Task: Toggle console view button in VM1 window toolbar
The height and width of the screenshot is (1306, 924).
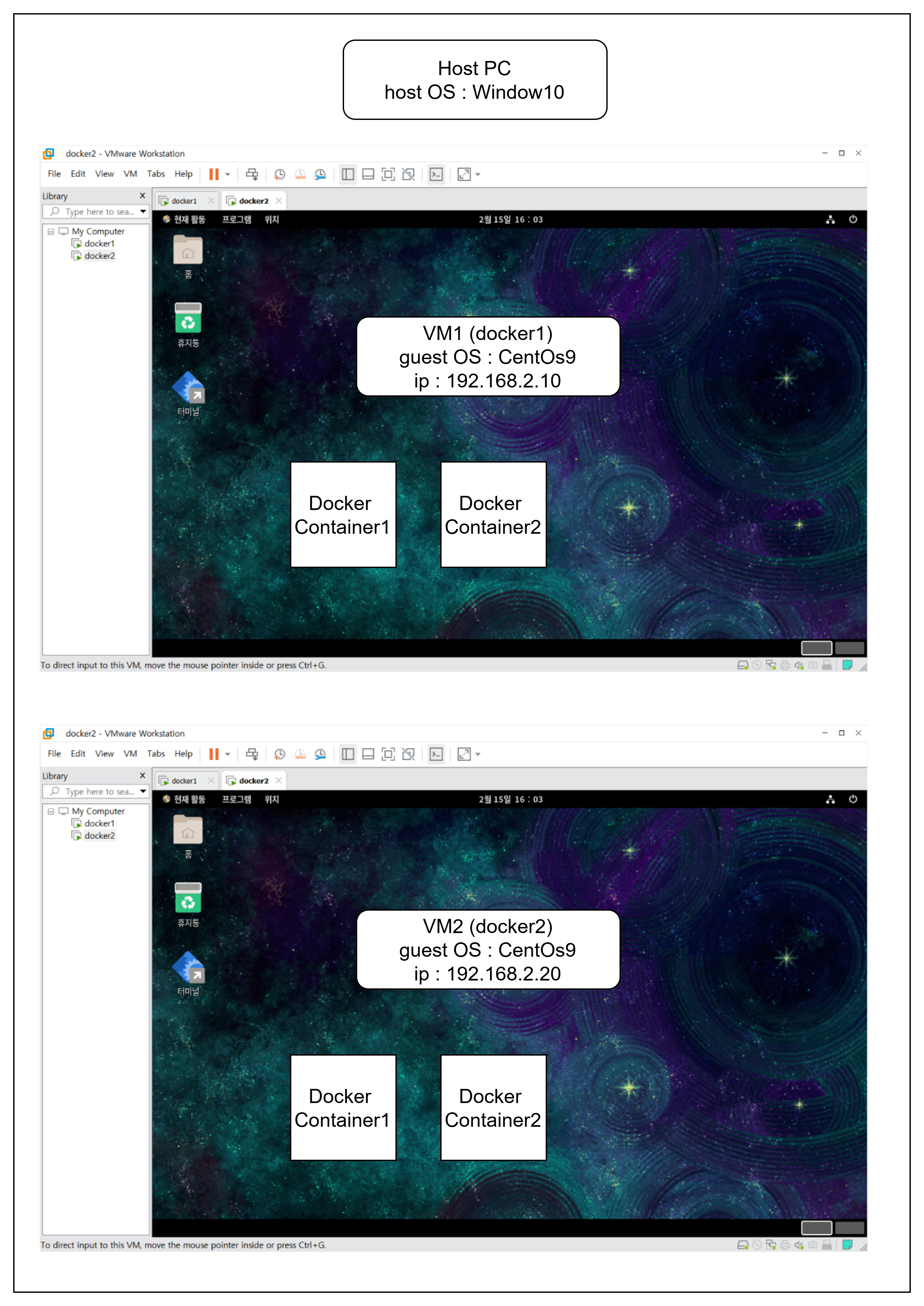Action: 436,174
